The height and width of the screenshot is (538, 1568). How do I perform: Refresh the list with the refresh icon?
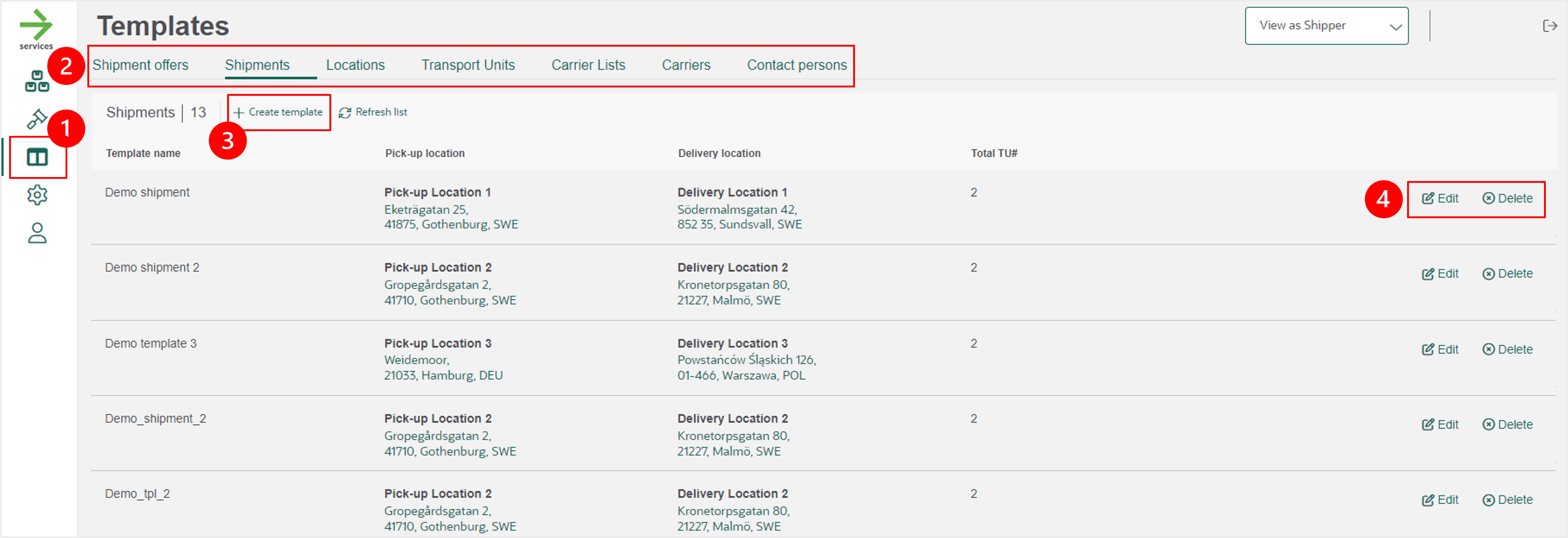tap(345, 112)
